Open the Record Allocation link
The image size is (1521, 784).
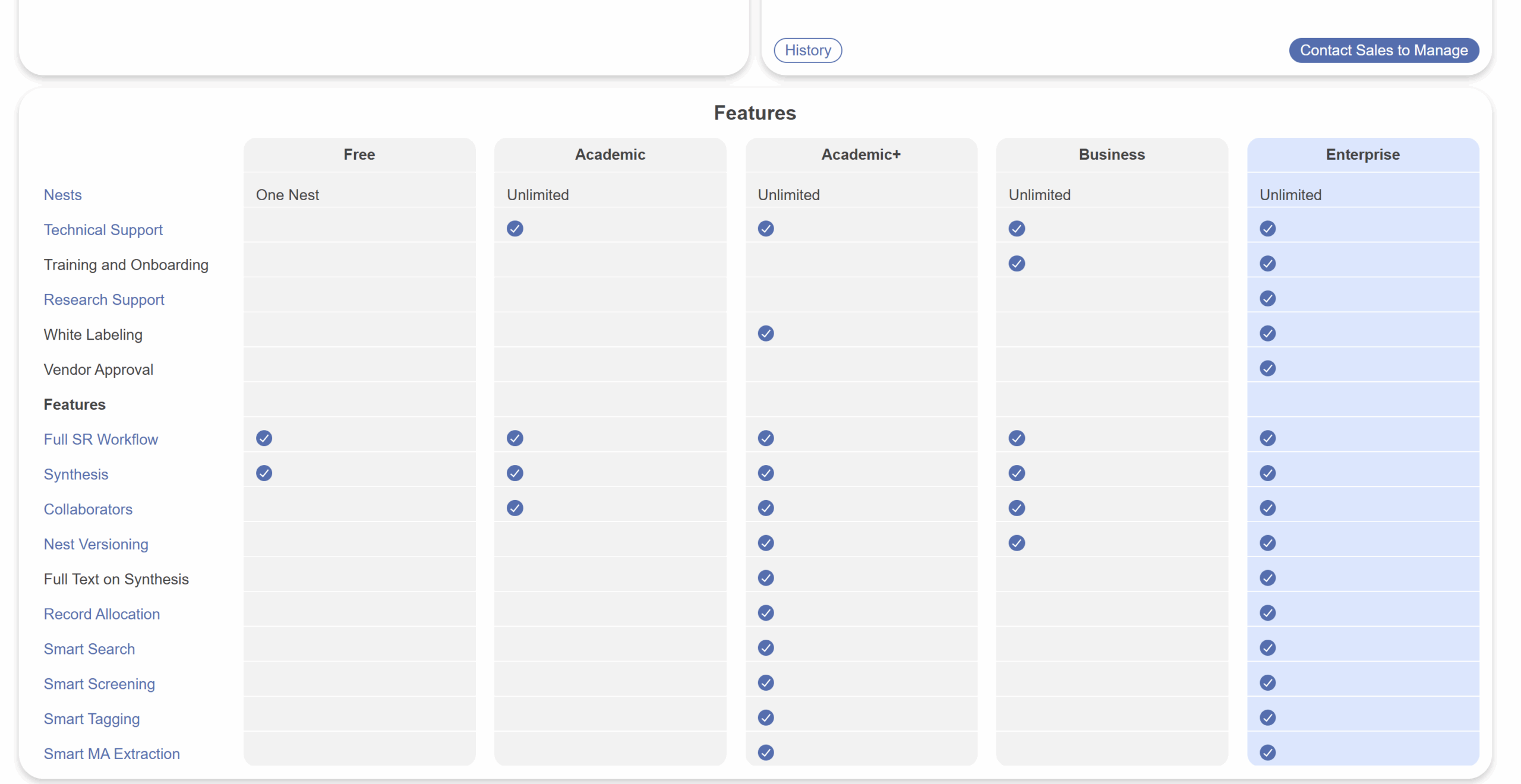point(102,614)
